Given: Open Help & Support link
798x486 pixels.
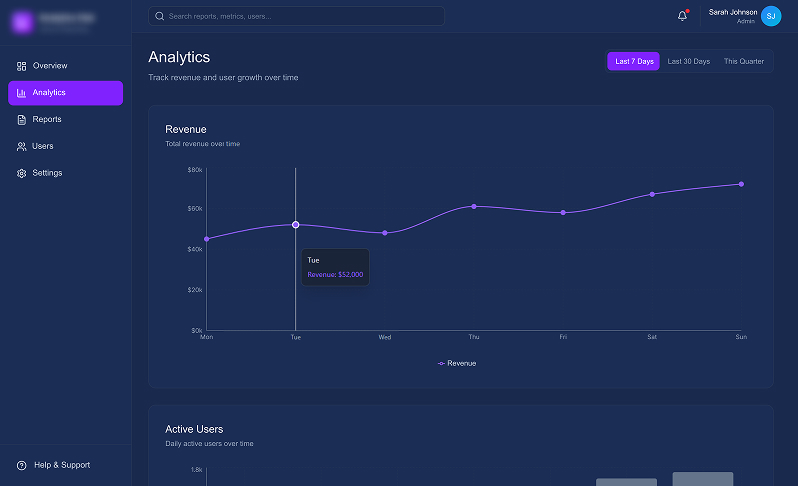Looking at the screenshot, I should coord(61,465).
